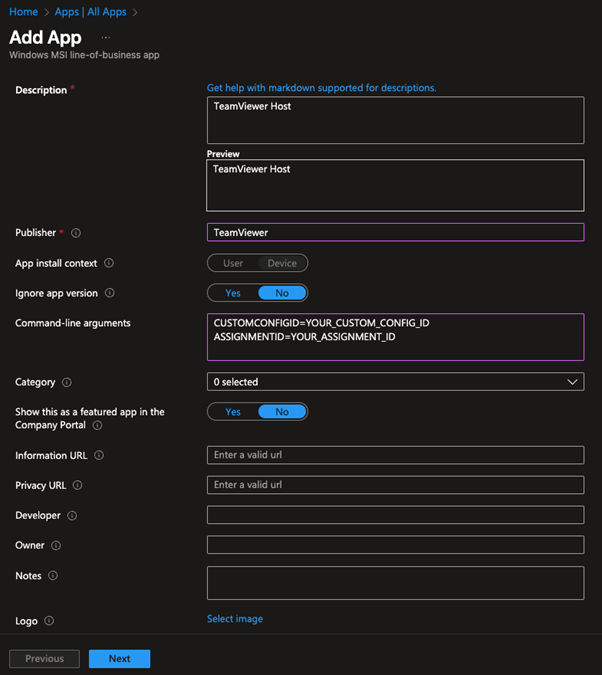This screenshot has width=602, height=675.
Task: Open the ellipsis menu beside Add App
Action: tap(106, 38)
